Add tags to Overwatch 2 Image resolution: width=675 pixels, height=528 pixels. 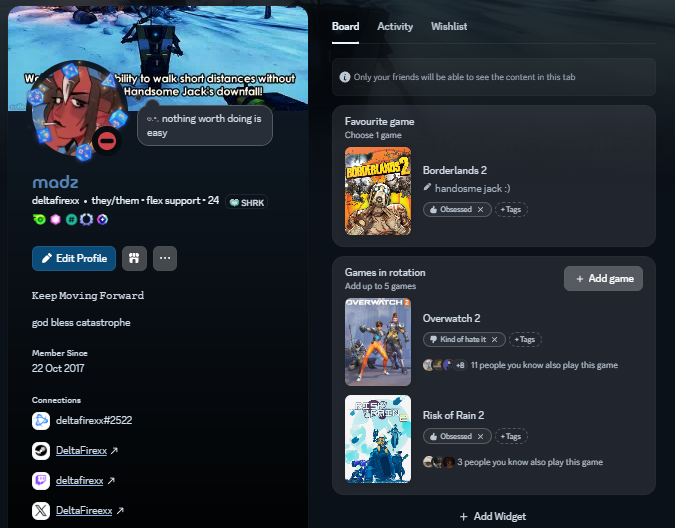(x=525, y=340)
